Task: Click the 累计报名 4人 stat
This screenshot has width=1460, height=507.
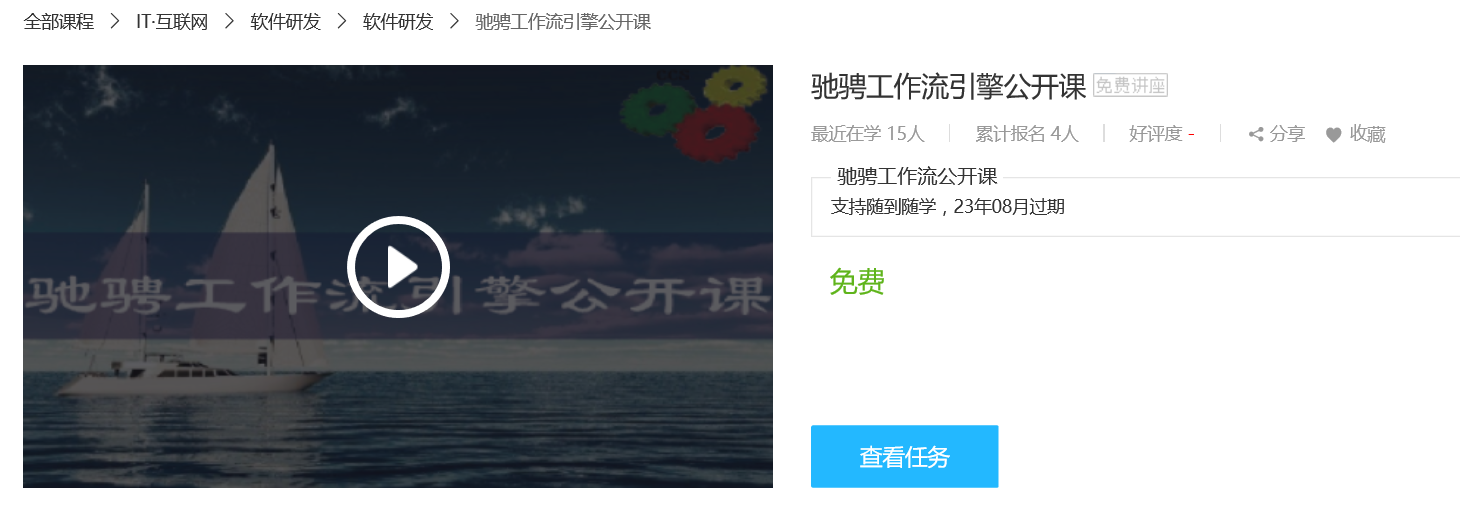Action: point(1026,134)
